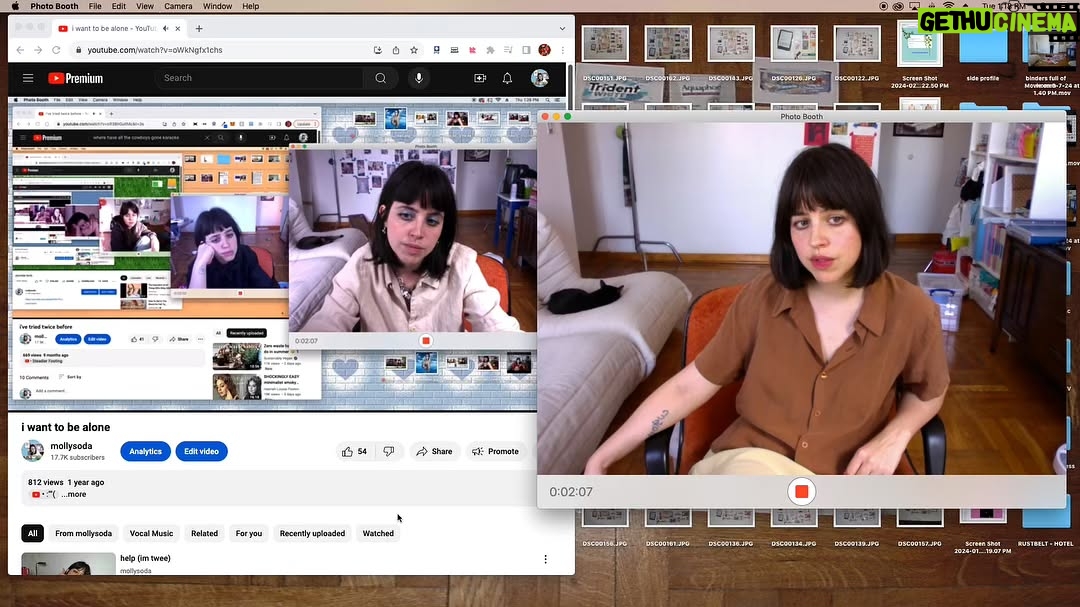Click the YouTube search input field
The height and width of the screenshot is (607, 1080).
point(258,78)
